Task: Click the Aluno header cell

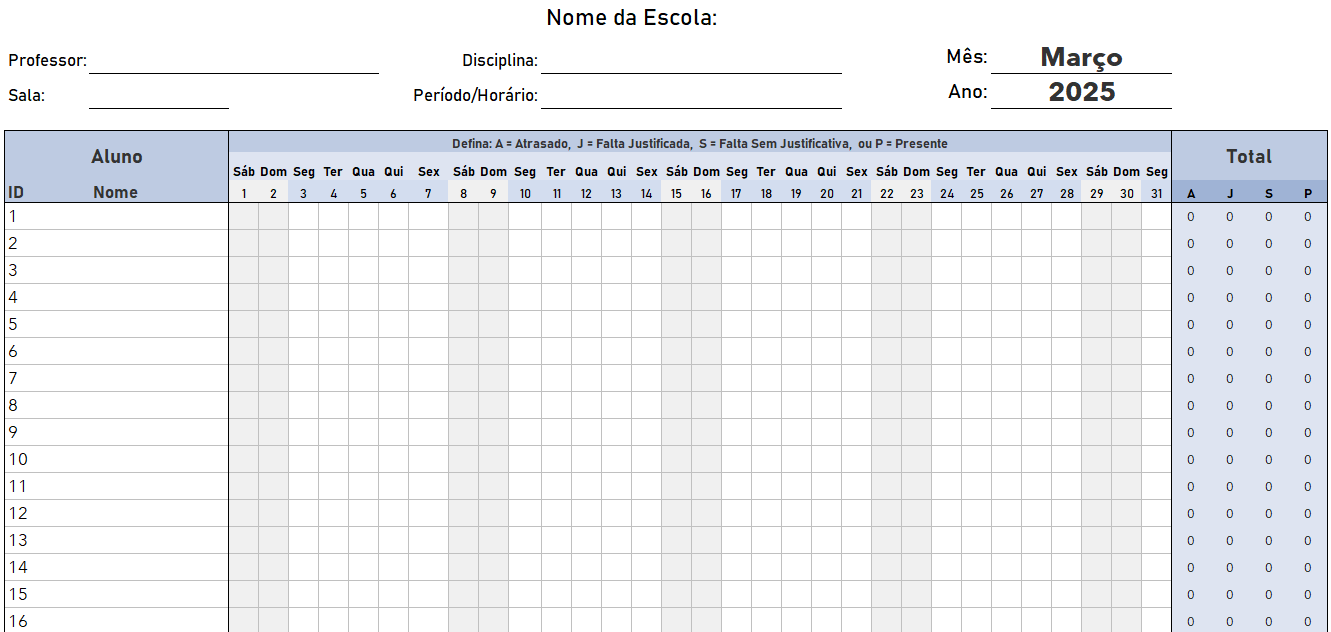Action: click(117, 156)
